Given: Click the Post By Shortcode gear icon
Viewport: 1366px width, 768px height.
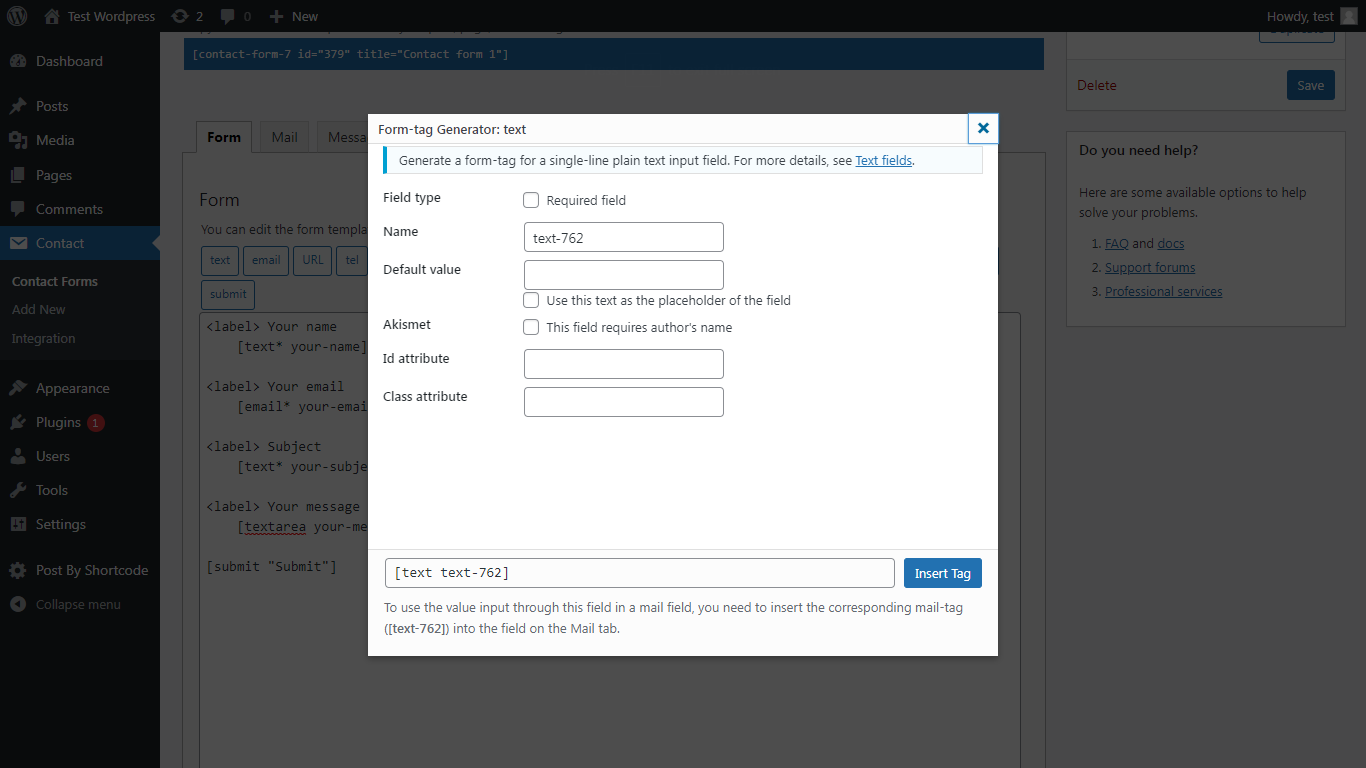Looking at the screenshot, I should (18, 570).
